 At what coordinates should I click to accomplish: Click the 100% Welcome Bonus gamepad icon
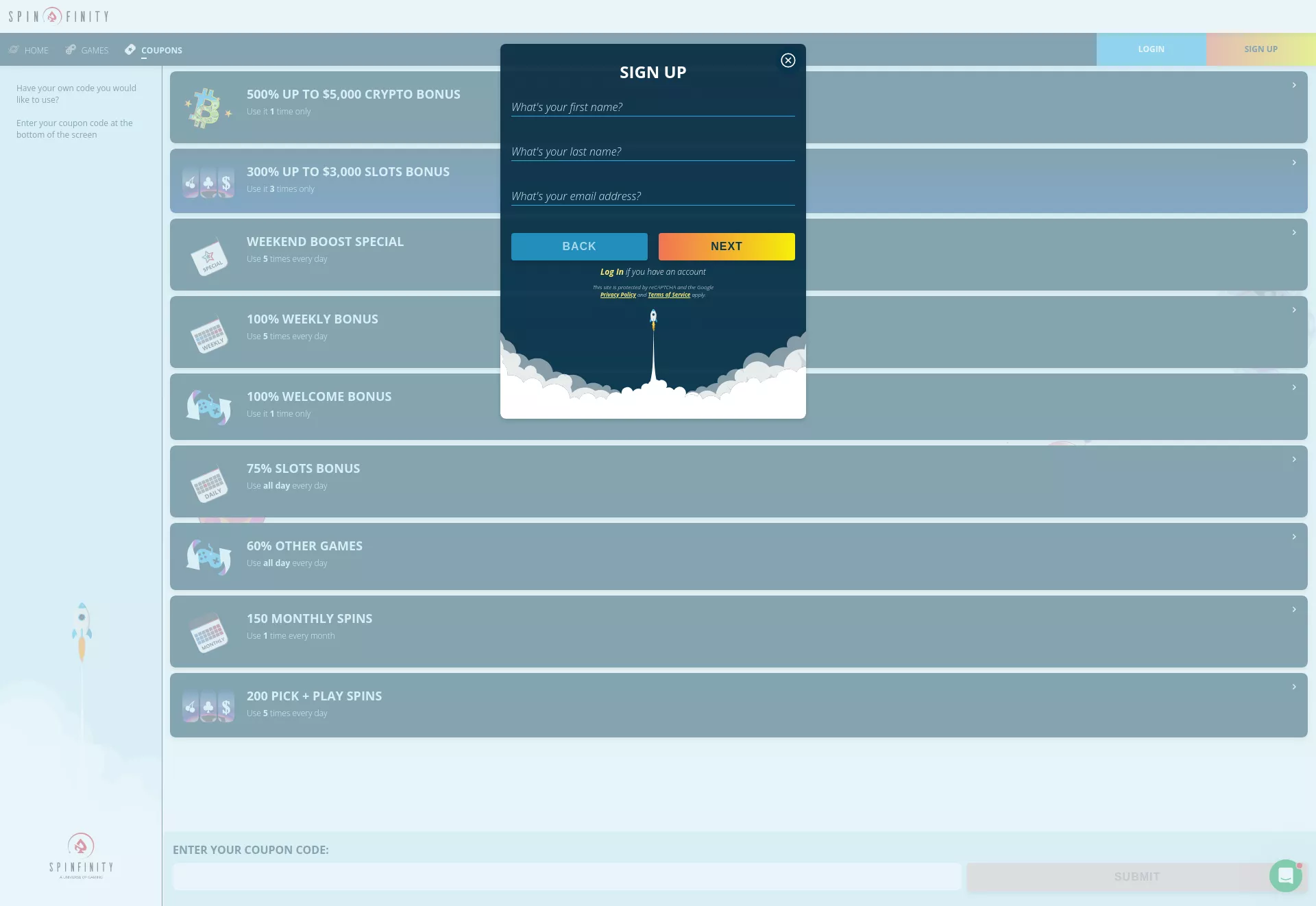point(208,407)
